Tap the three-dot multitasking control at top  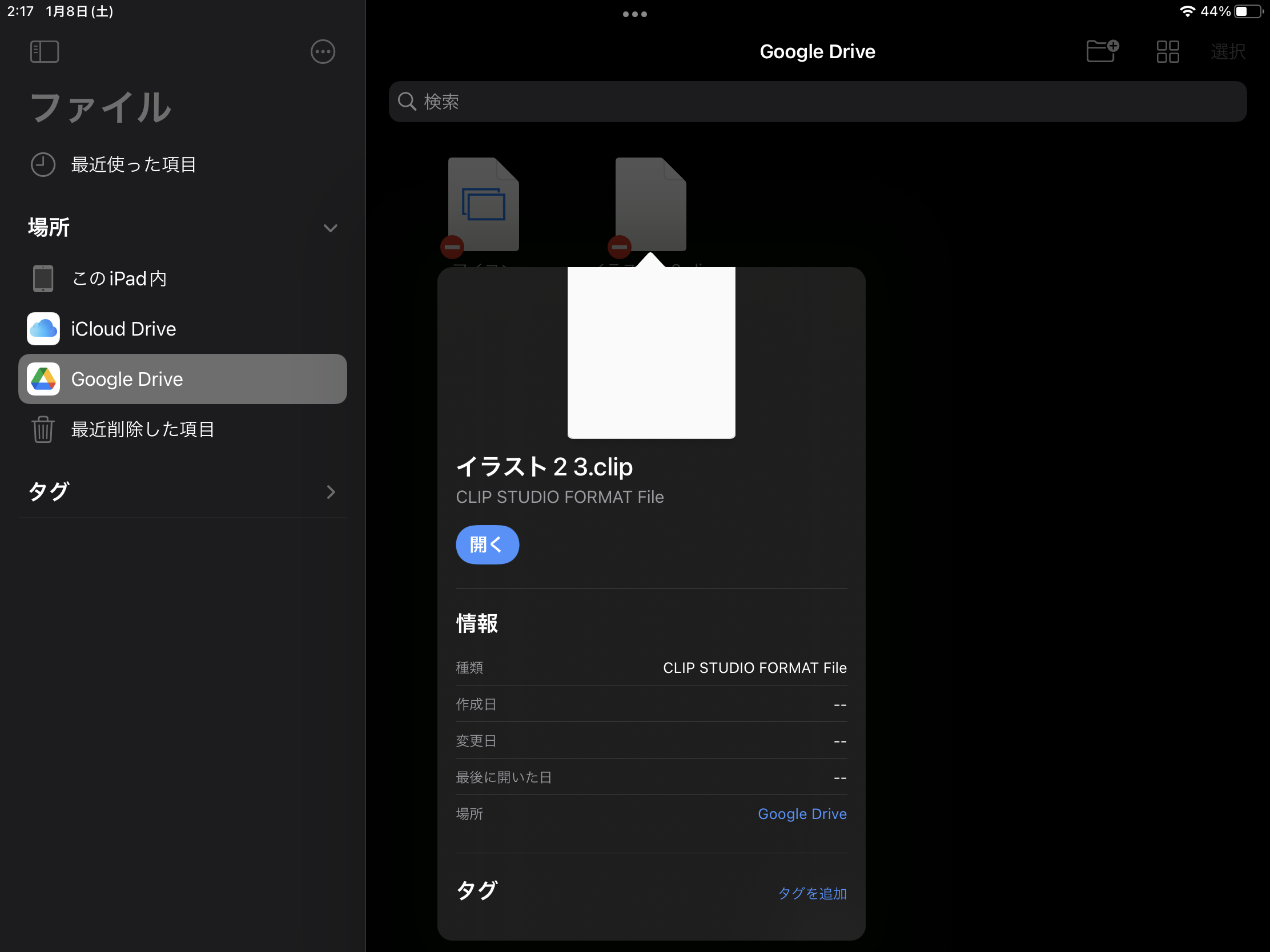(634, 14)
